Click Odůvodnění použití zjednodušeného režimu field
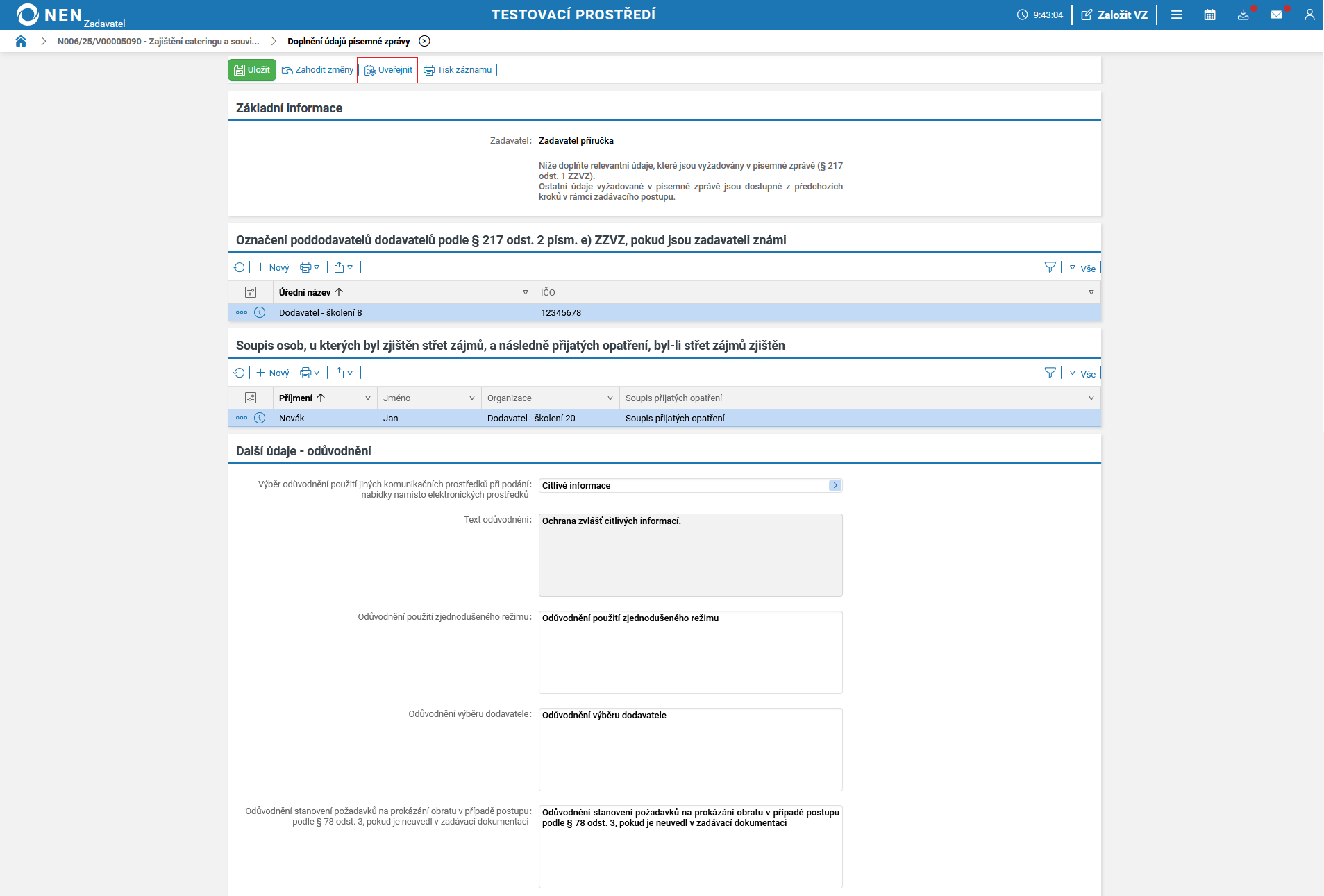 [691, 652]
